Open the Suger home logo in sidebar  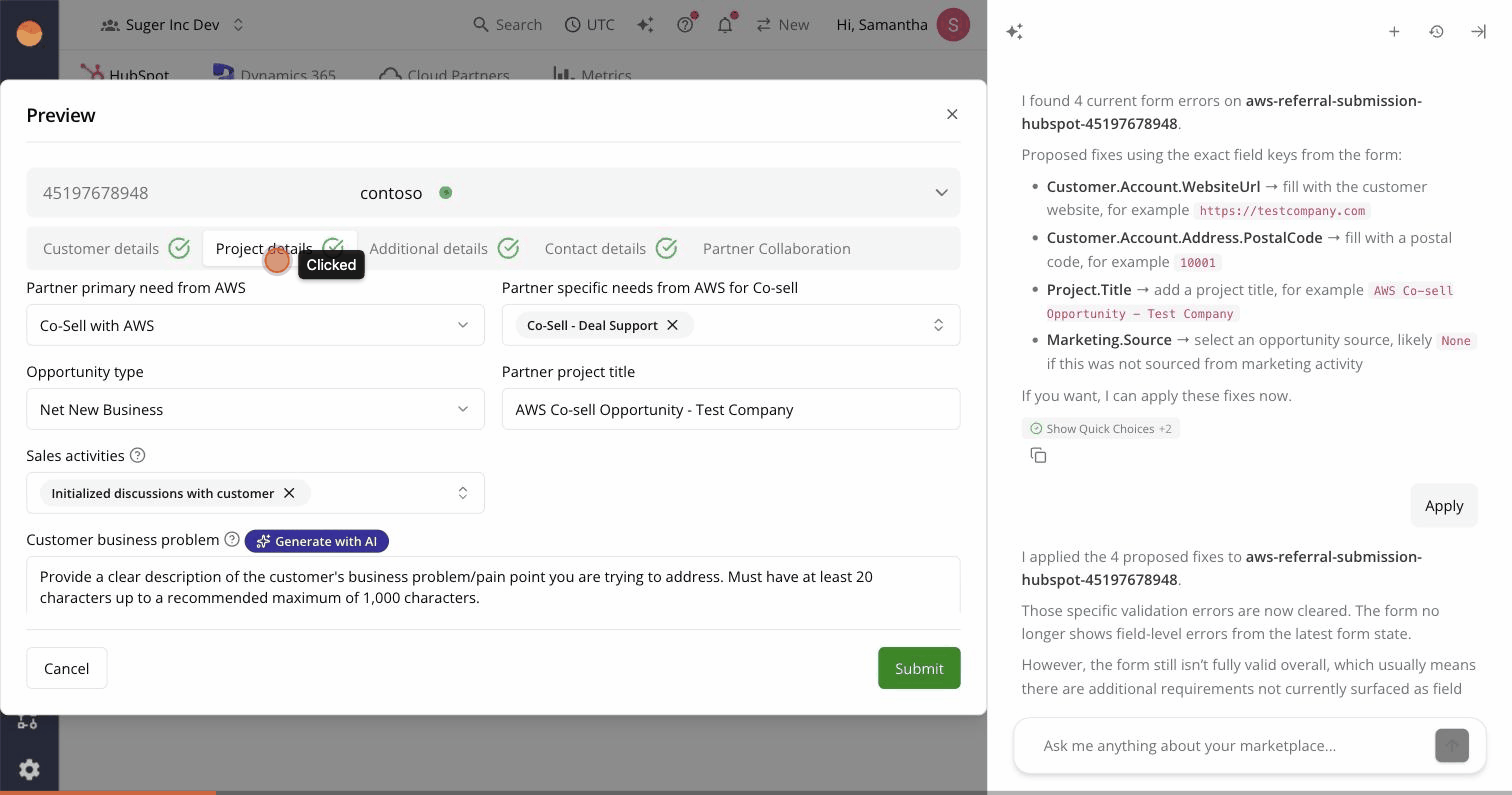[29, 33]
